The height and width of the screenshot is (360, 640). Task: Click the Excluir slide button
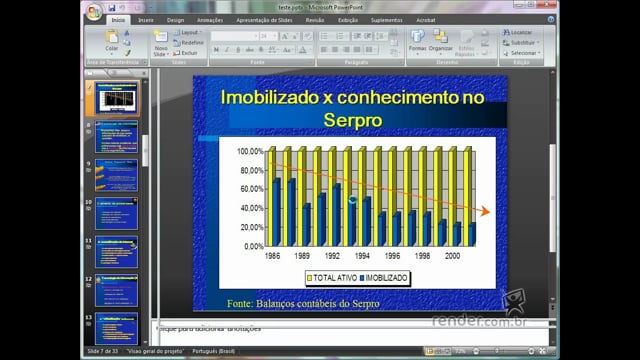(x=185, y=53)
